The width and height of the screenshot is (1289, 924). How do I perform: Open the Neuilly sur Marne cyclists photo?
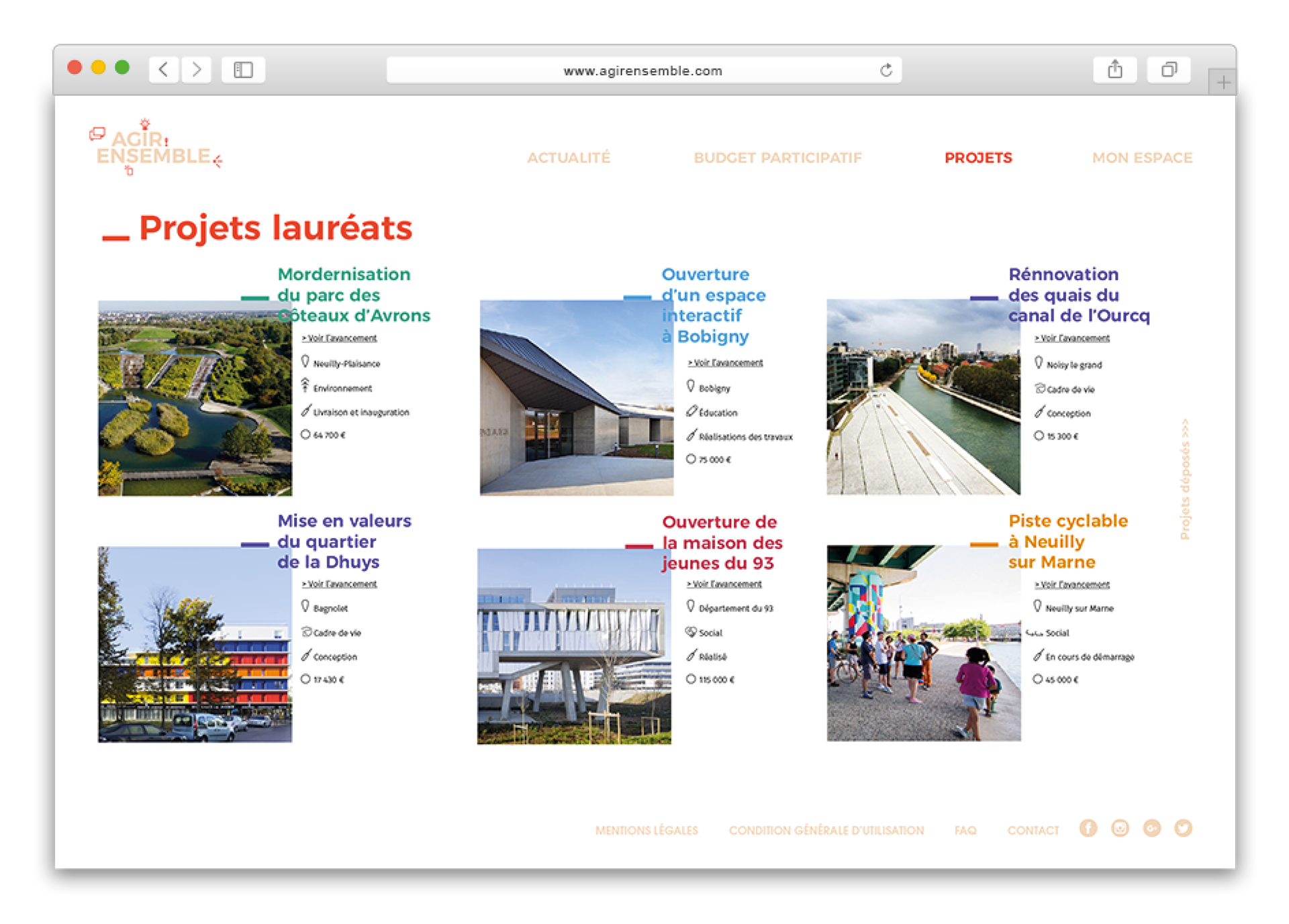(924, 643)
